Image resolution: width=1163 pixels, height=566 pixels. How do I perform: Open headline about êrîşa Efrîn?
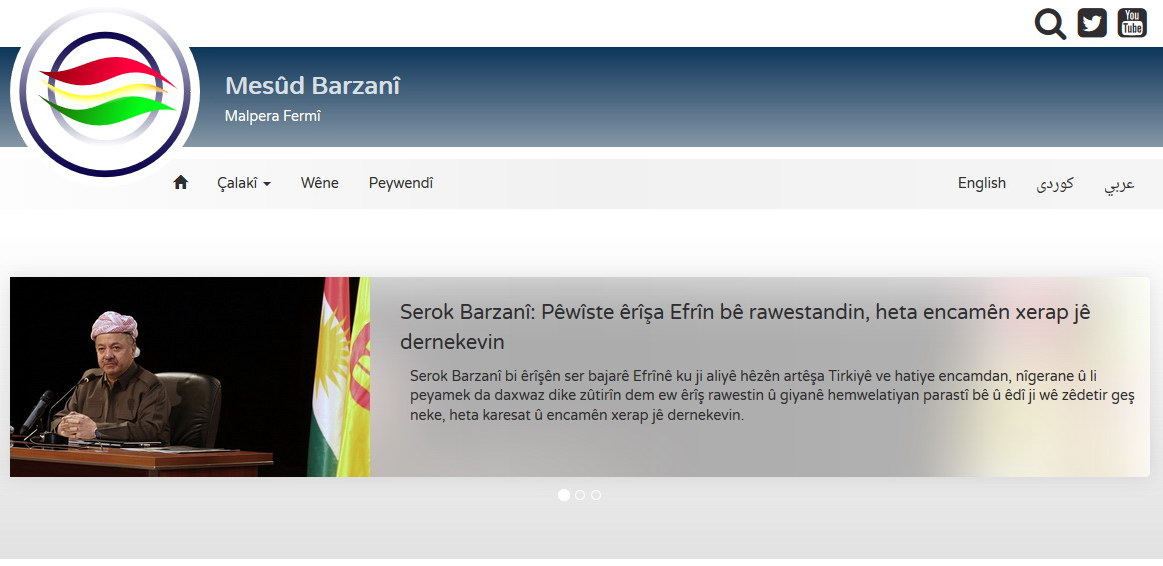(x=745, y=326)
